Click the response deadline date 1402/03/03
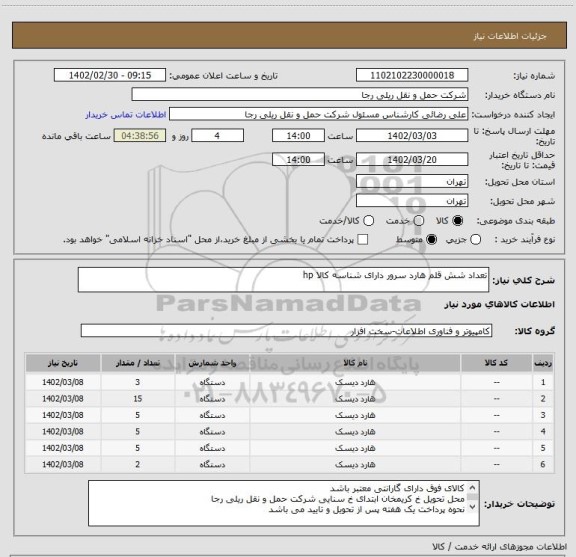The height and width of the screenshot is (557, 576). tap(412, 136)
